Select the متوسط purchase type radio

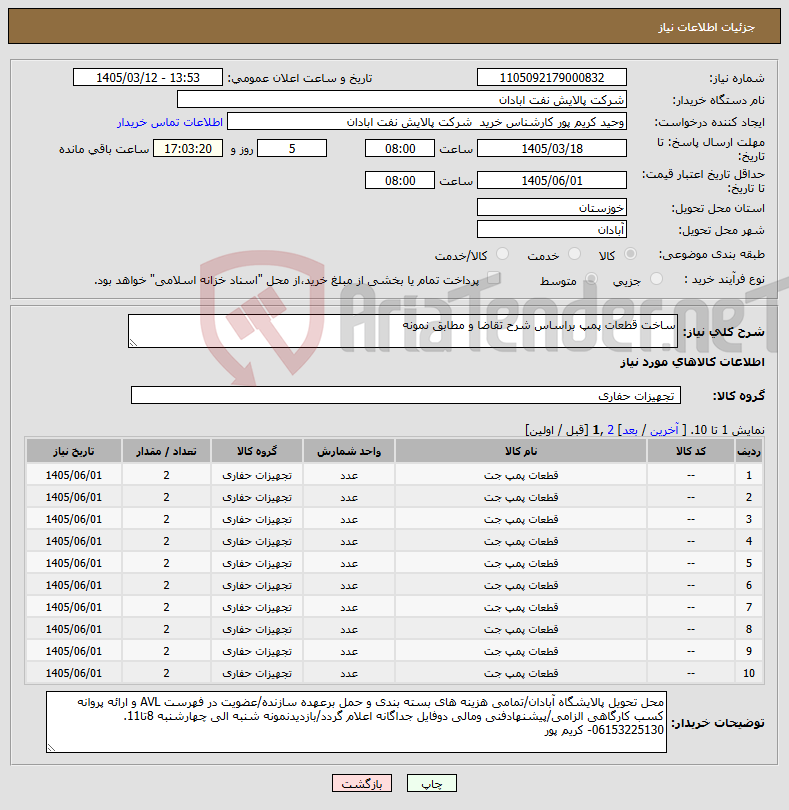tap(591, 279)
